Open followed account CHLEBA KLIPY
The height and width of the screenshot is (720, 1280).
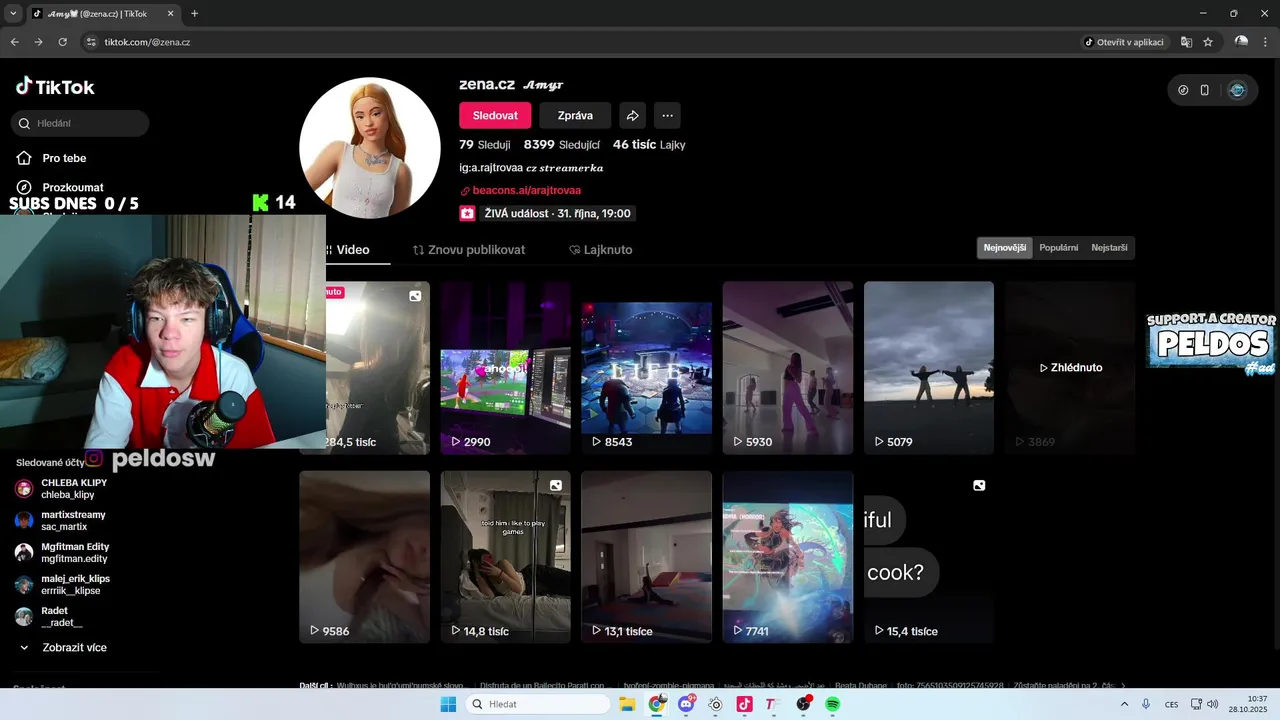point(73,488)
